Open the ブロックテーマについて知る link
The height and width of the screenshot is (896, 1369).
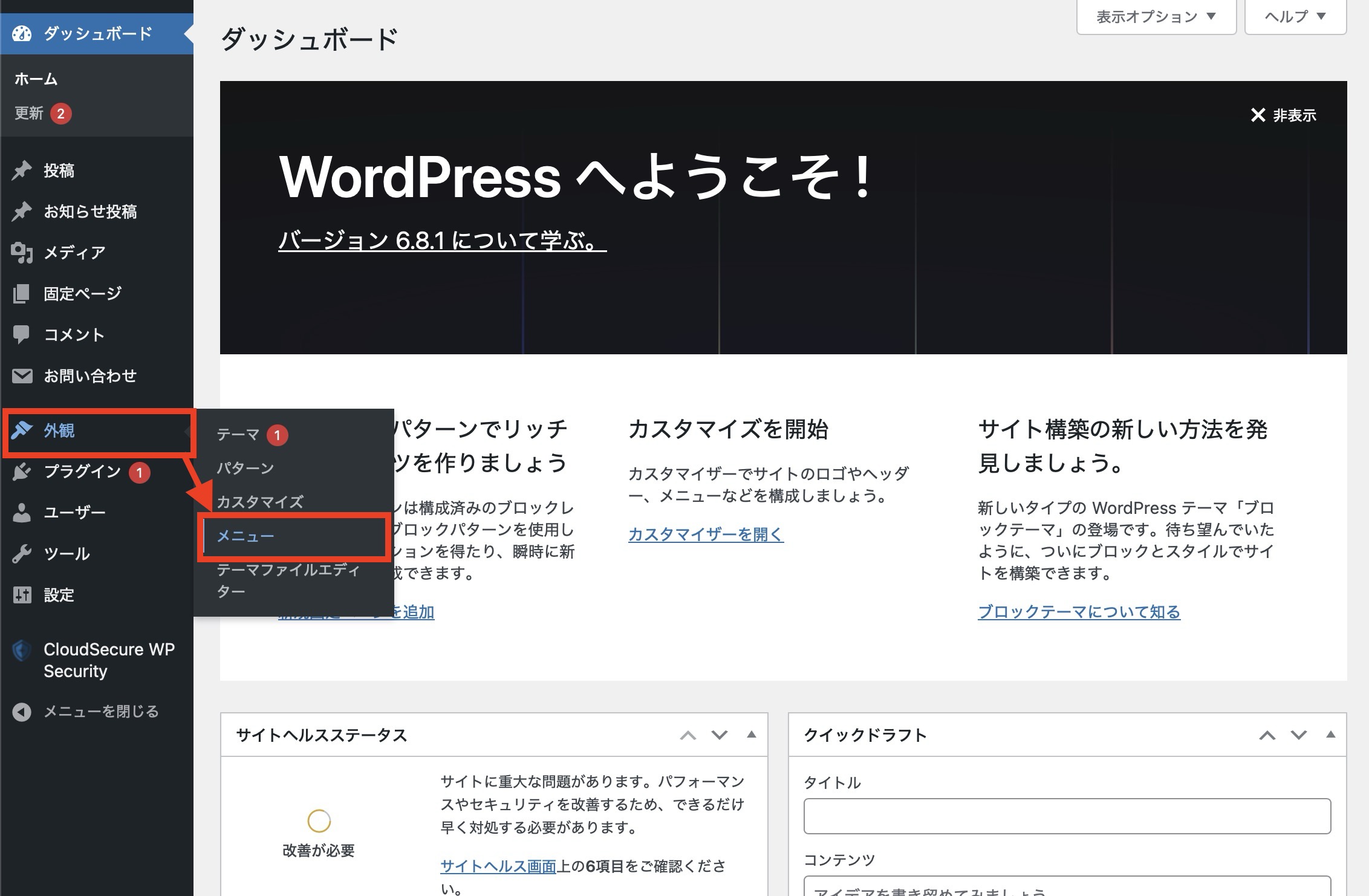(x=1079, y=612)
